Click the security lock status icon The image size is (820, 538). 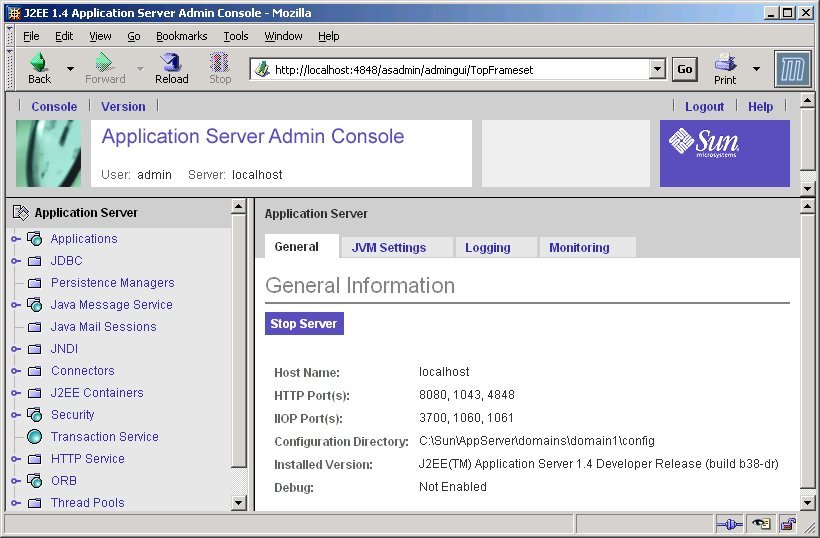[x=788, y=523]
